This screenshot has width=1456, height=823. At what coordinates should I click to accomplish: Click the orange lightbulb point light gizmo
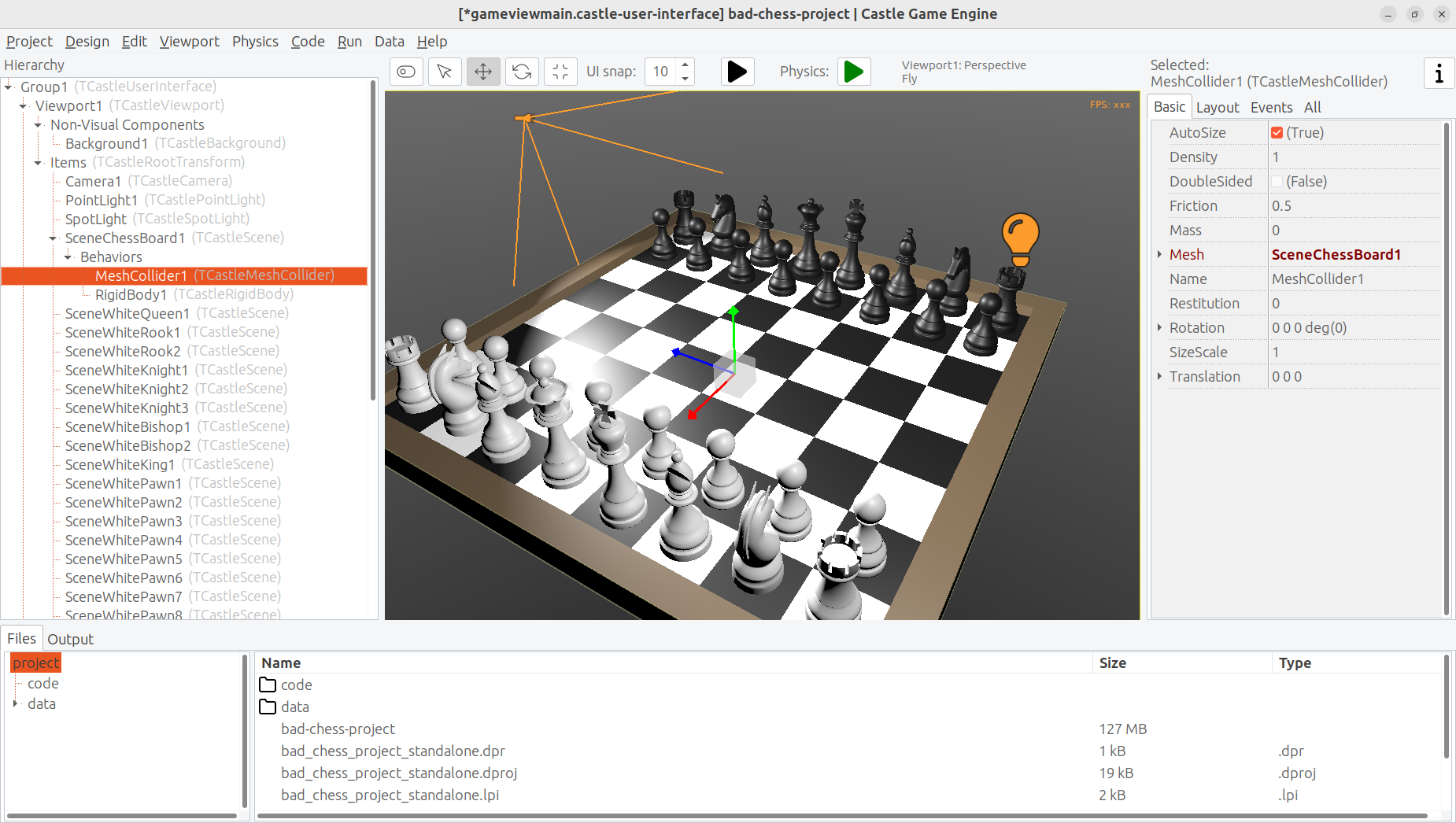click(1020, 239)
